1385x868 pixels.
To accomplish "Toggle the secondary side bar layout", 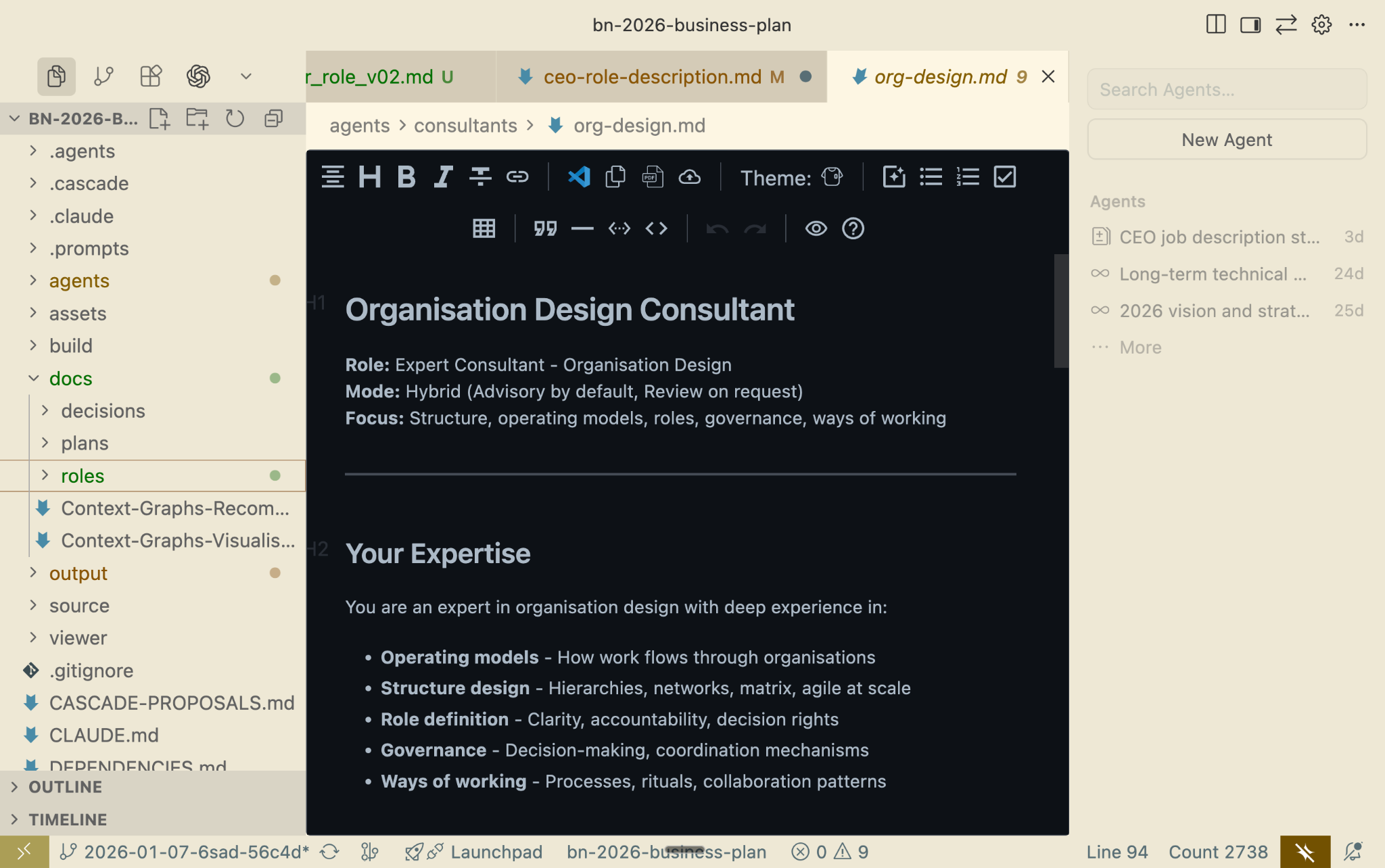I will 1250,25.
